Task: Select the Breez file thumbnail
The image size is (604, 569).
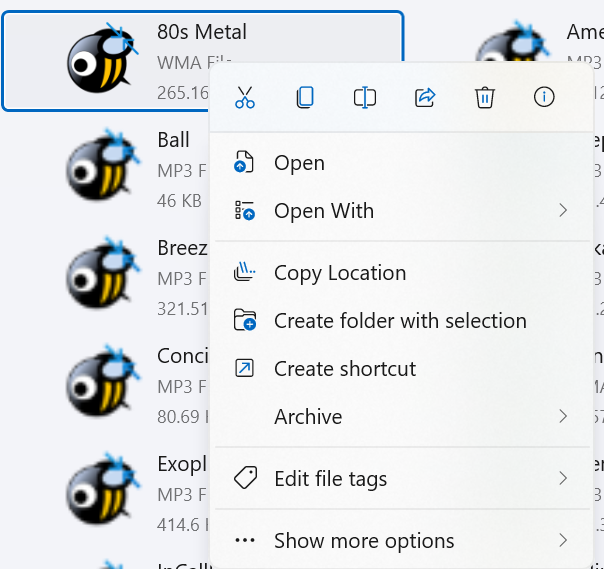Action: coord(102,273)
